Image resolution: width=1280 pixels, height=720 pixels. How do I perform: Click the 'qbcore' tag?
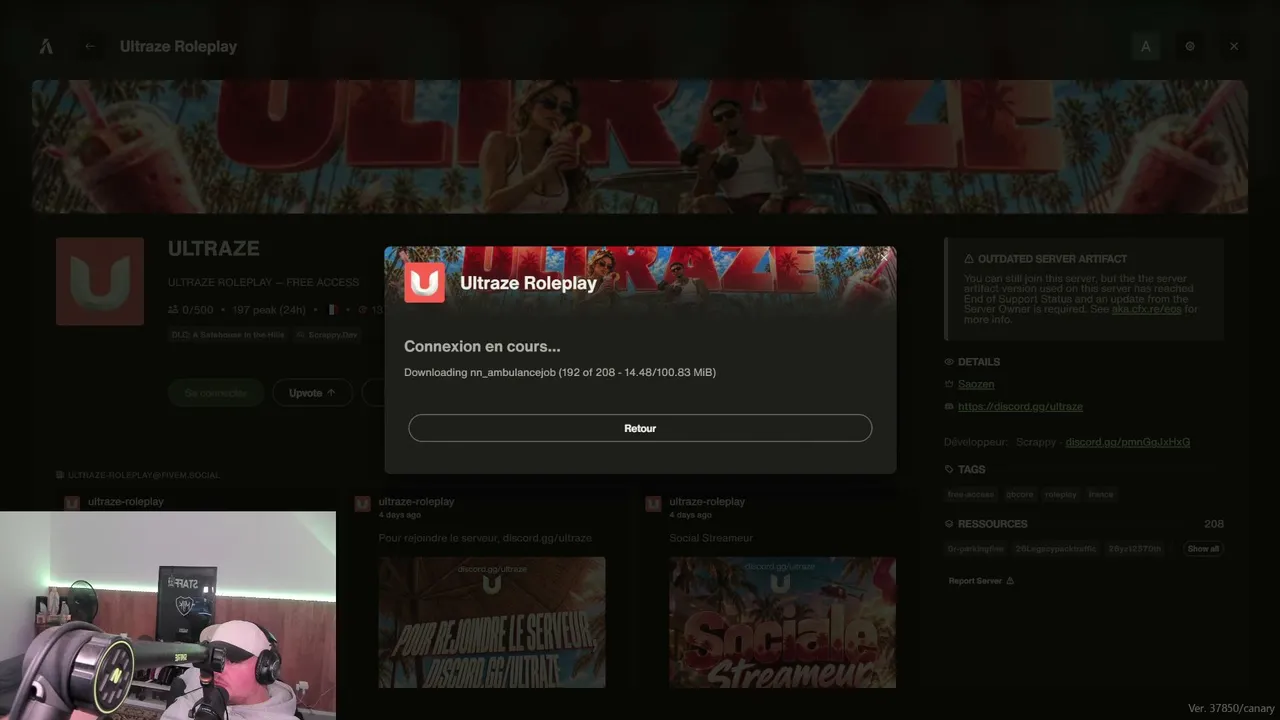pyautogui.click(x=1020, y=494)
